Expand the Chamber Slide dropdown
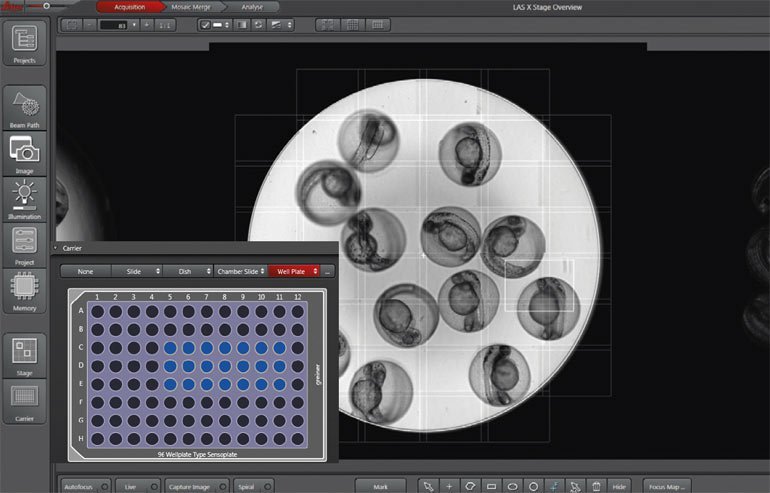 pyautogui.click(x=241, y=270)
